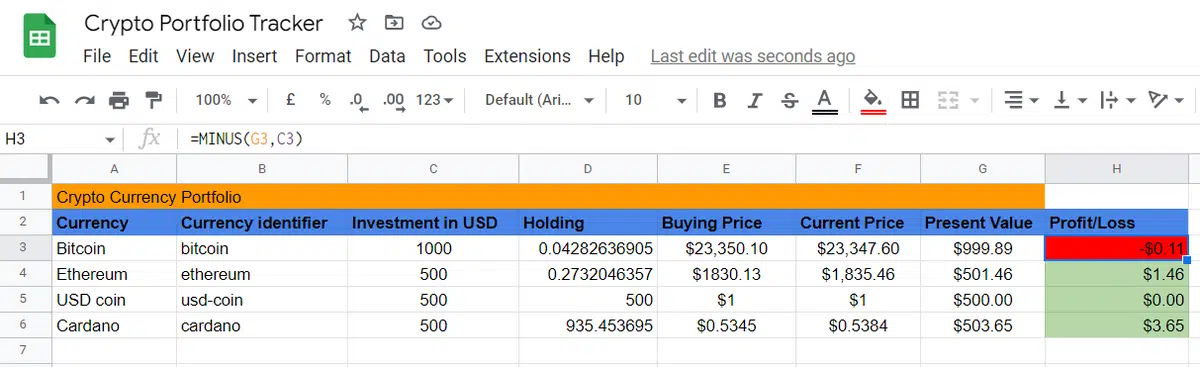1200x367 pixels.
Task: Open 'Last edit was seconds ago' history link
Action: point(753,56)
